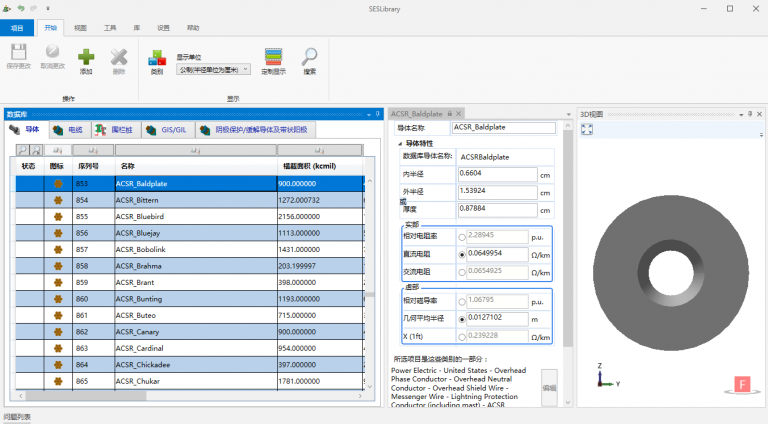Switch to the 视图 ribbon tab

click(80, 28)
